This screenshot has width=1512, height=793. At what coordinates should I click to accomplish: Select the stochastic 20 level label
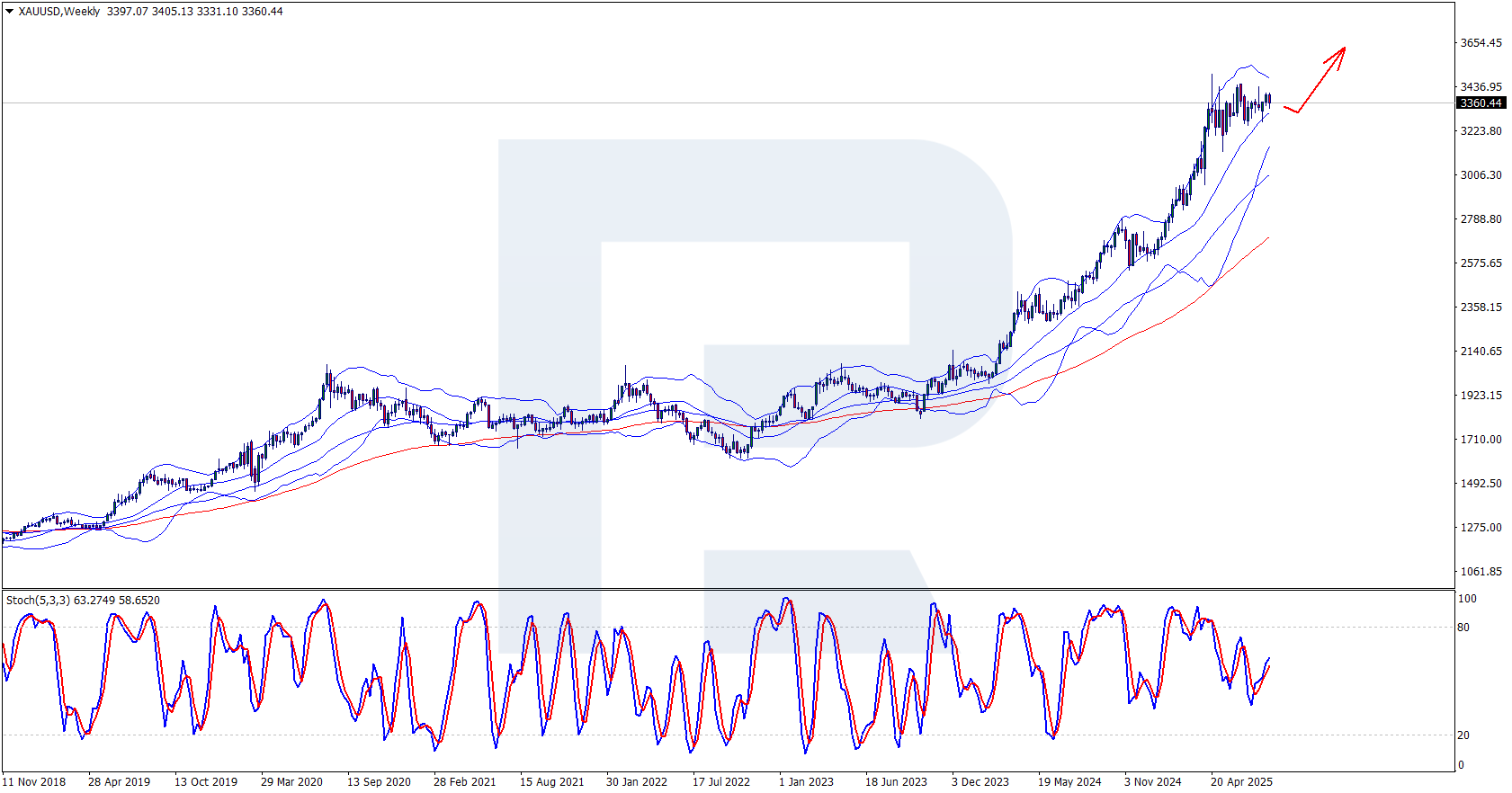[1463, 735]
